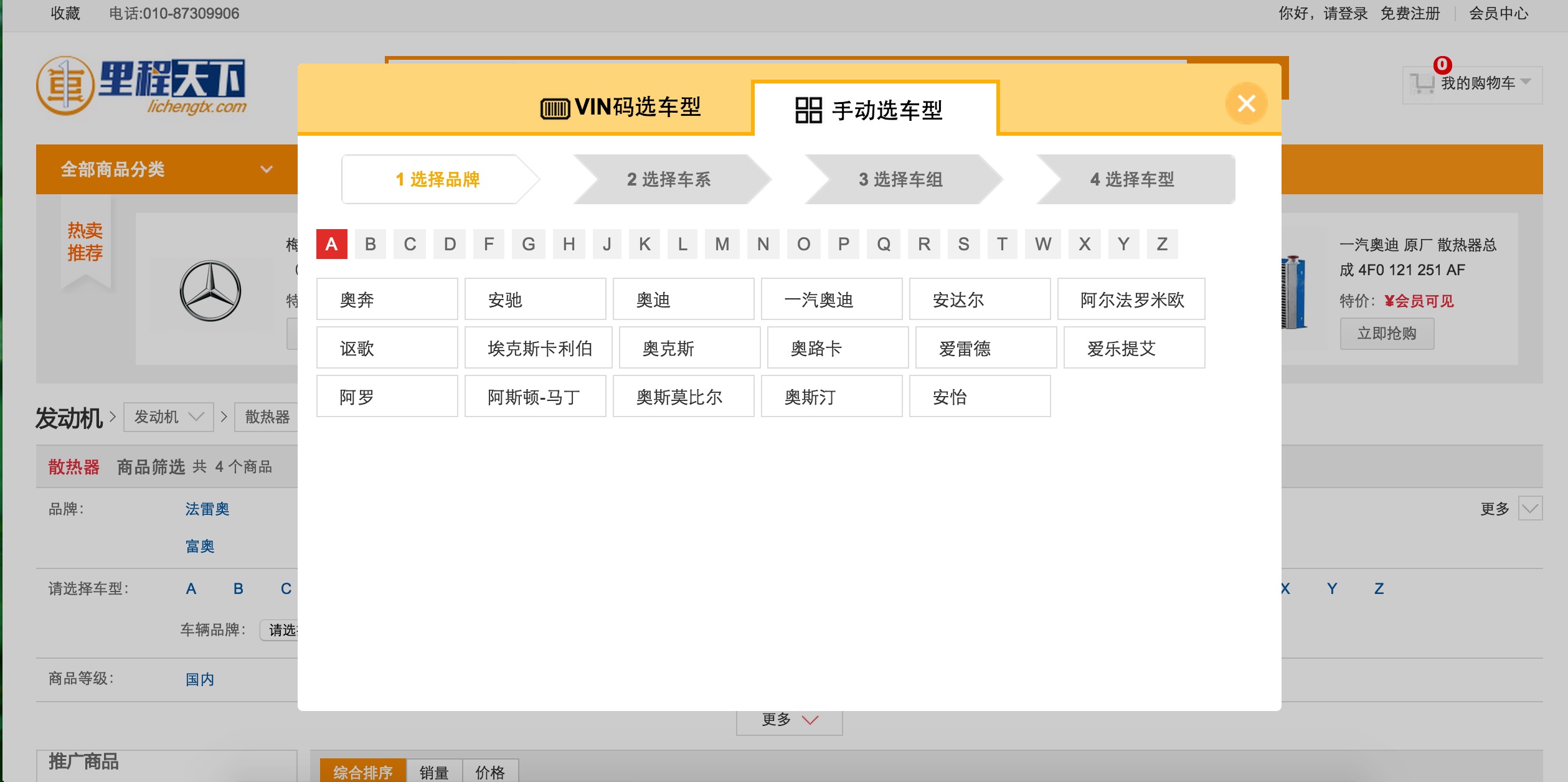1568x782 pixels.
Task: Choose brand 奥斯莫比尔
Action: tap(684, 397)
